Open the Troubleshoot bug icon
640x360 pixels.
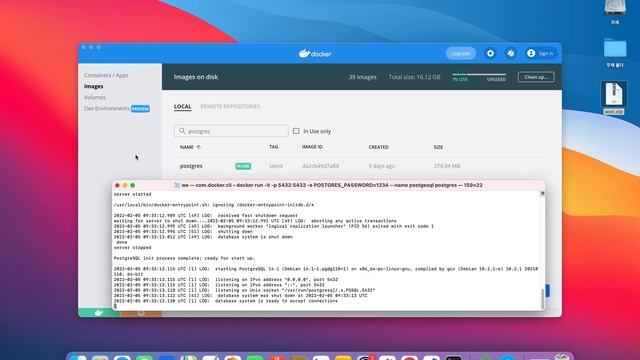click(x=511, y=53)
